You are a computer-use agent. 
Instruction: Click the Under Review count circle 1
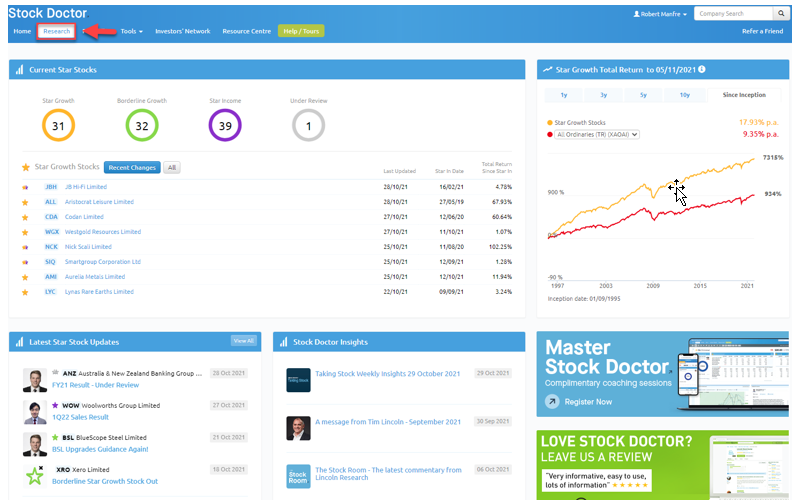(x=308, y=125)
